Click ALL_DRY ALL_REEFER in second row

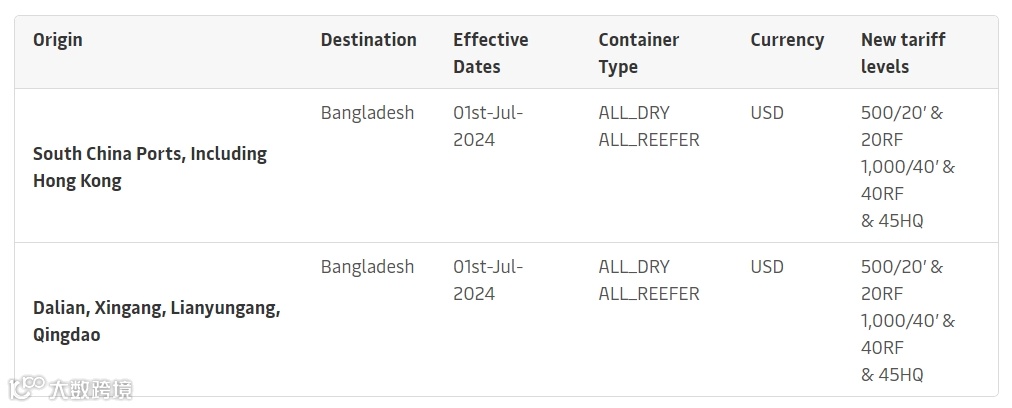(648, 280)
